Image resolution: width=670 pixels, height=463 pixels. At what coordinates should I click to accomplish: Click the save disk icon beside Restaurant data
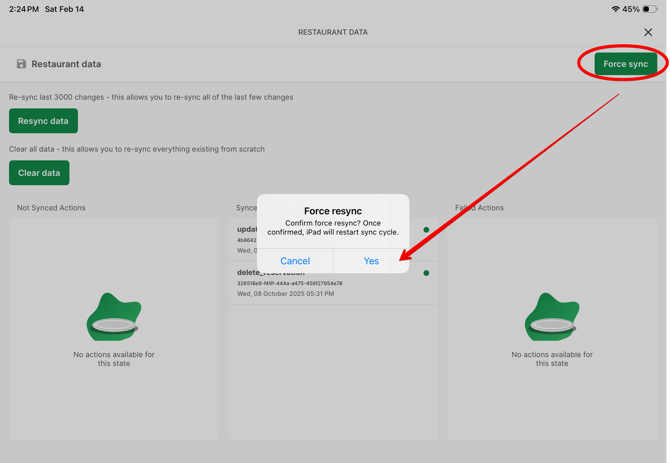pos(21,64)
